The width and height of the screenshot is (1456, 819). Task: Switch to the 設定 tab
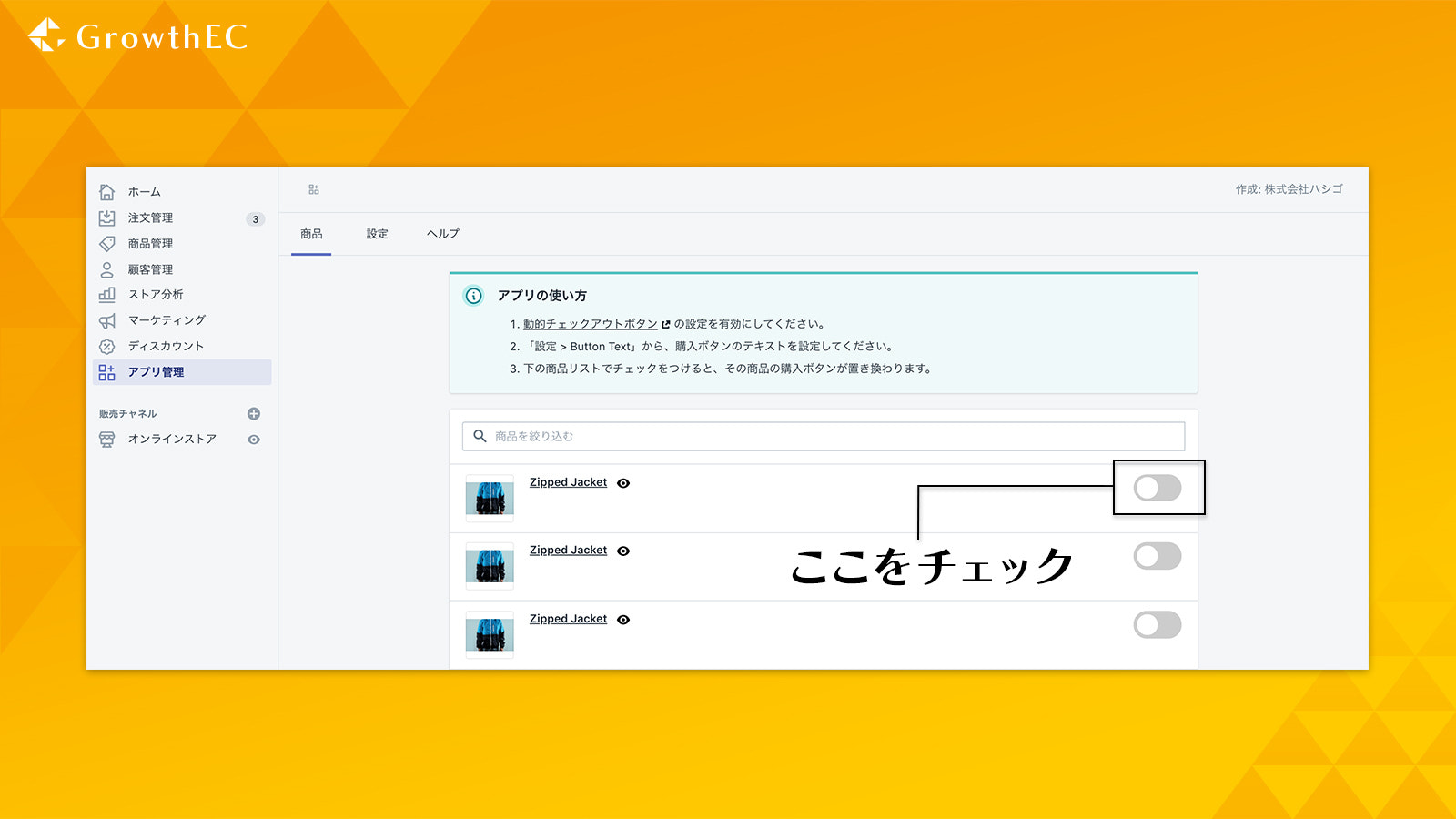pos(377,234)
